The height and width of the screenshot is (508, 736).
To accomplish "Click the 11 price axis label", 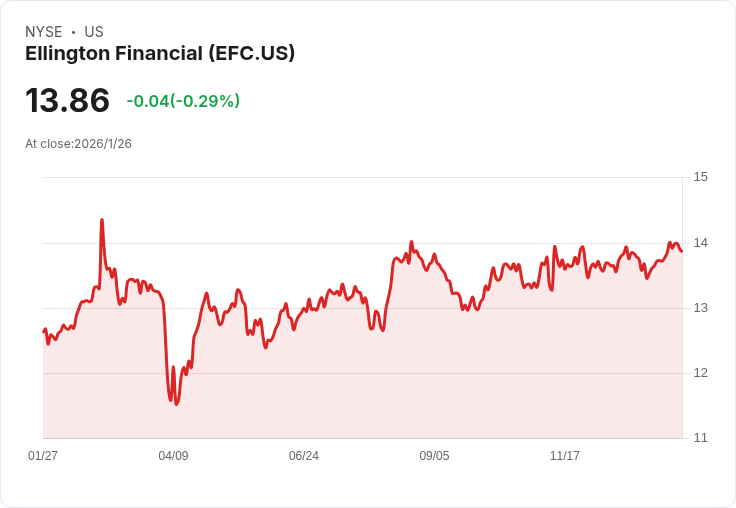I will click(x=700, y=438).
